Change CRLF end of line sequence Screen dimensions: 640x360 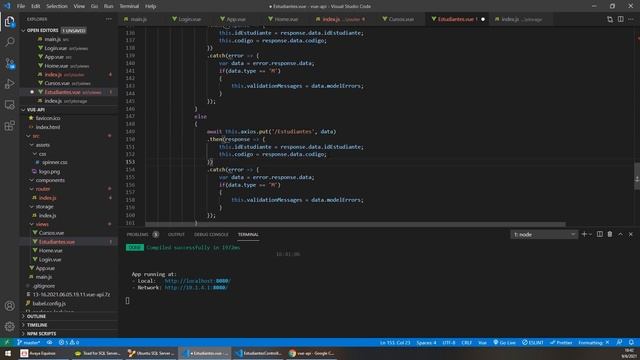(x=467, y=342)
